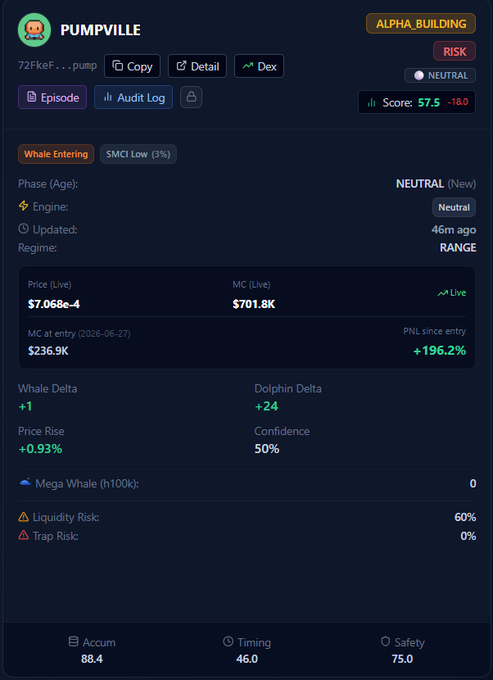Click the Timing 46.0 score
Image resolution: width=493 pixels, height=680 pixels.
[247, 659]
